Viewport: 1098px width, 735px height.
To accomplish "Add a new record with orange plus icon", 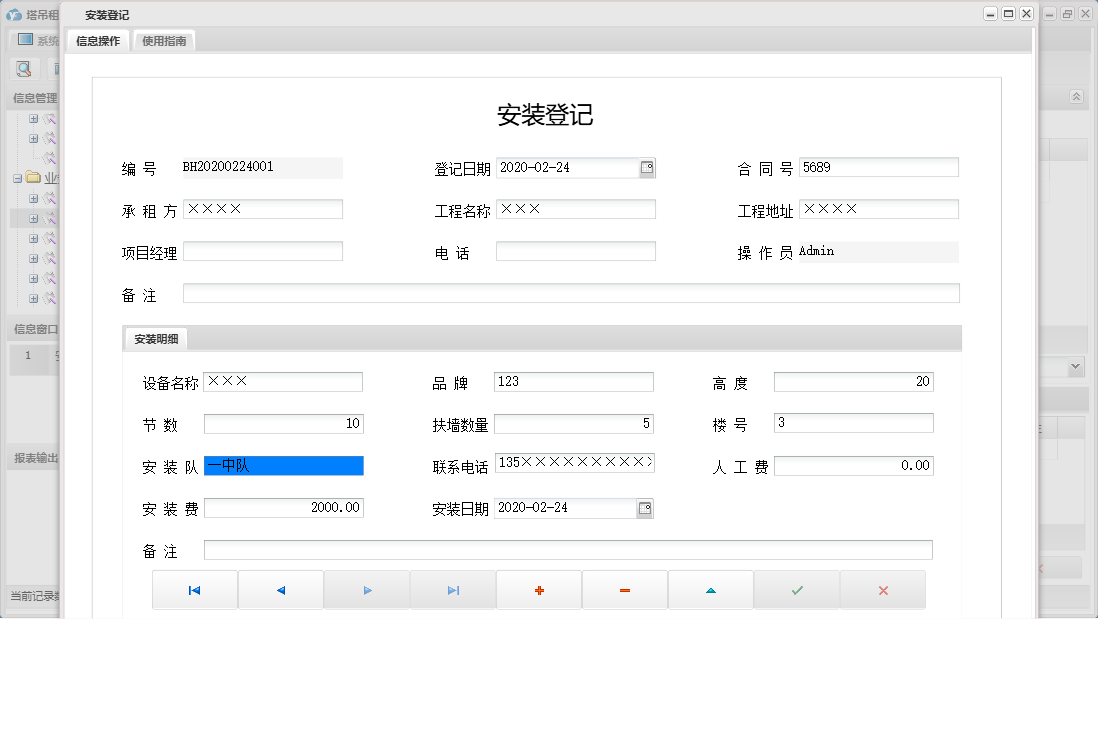I will (538, 590).
